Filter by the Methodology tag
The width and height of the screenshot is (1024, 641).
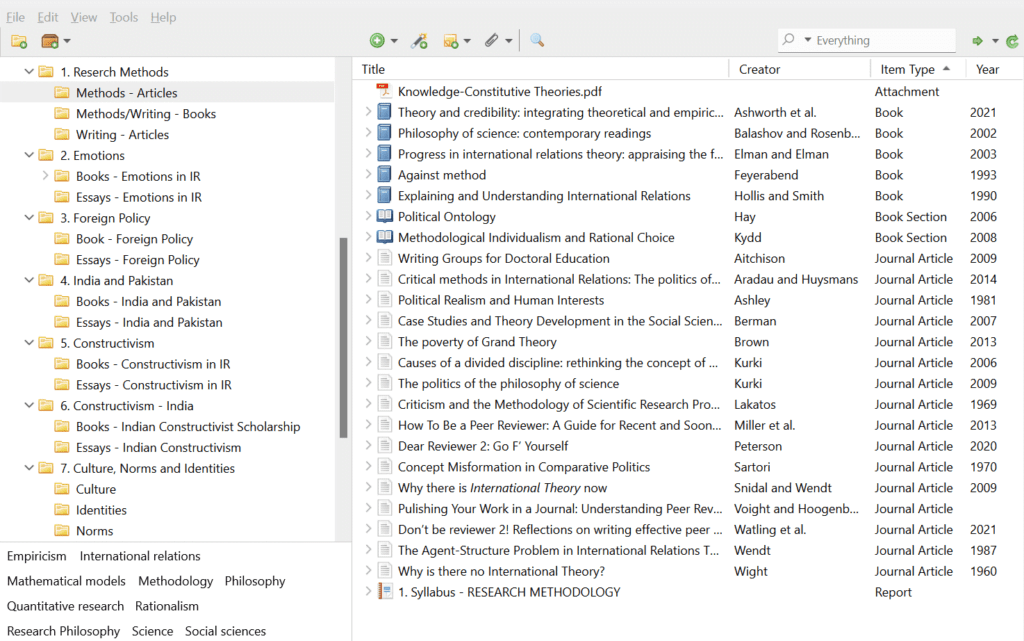[176, 581]
